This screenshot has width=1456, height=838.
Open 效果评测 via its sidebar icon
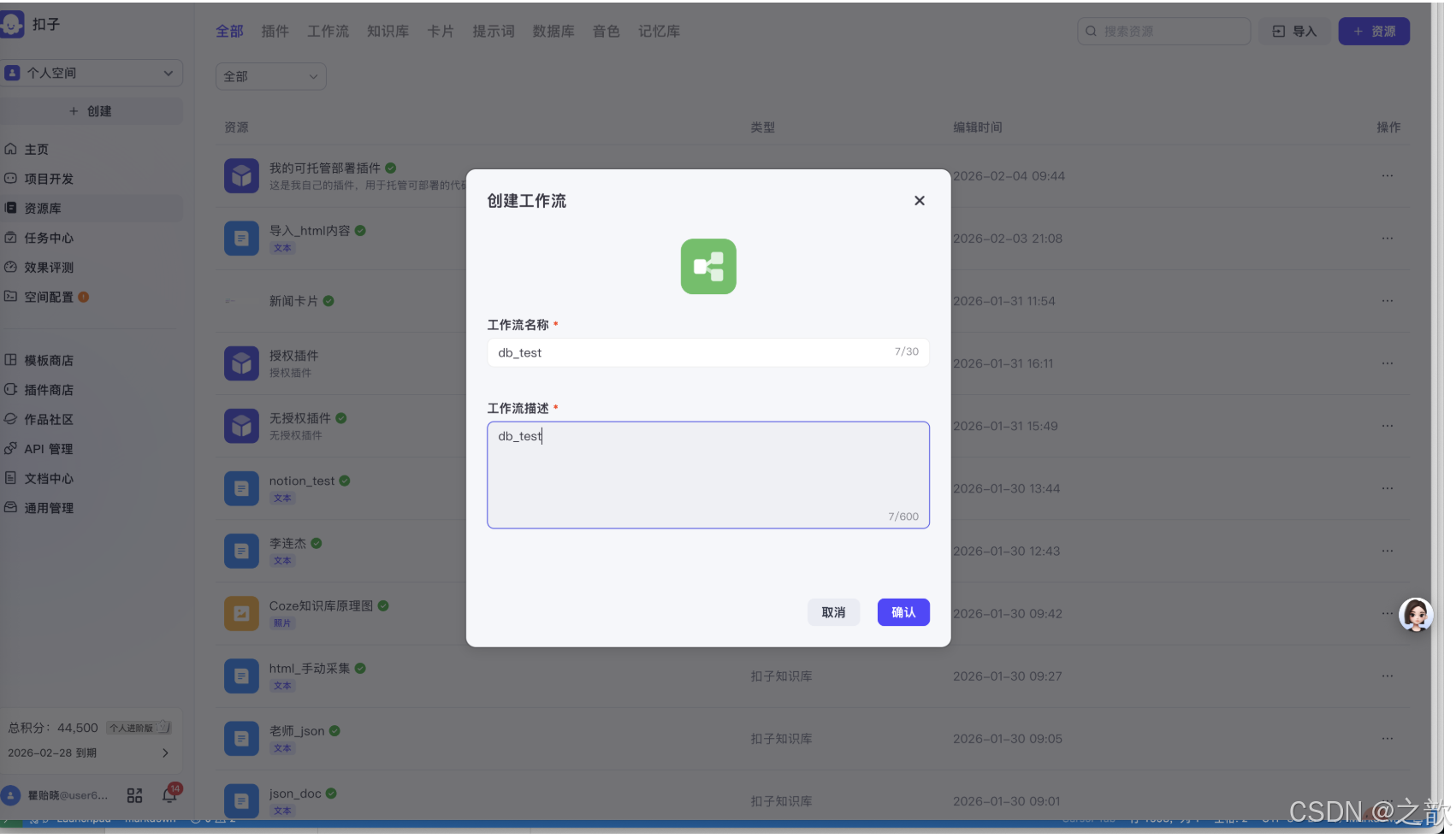click(x=11, y=267)
